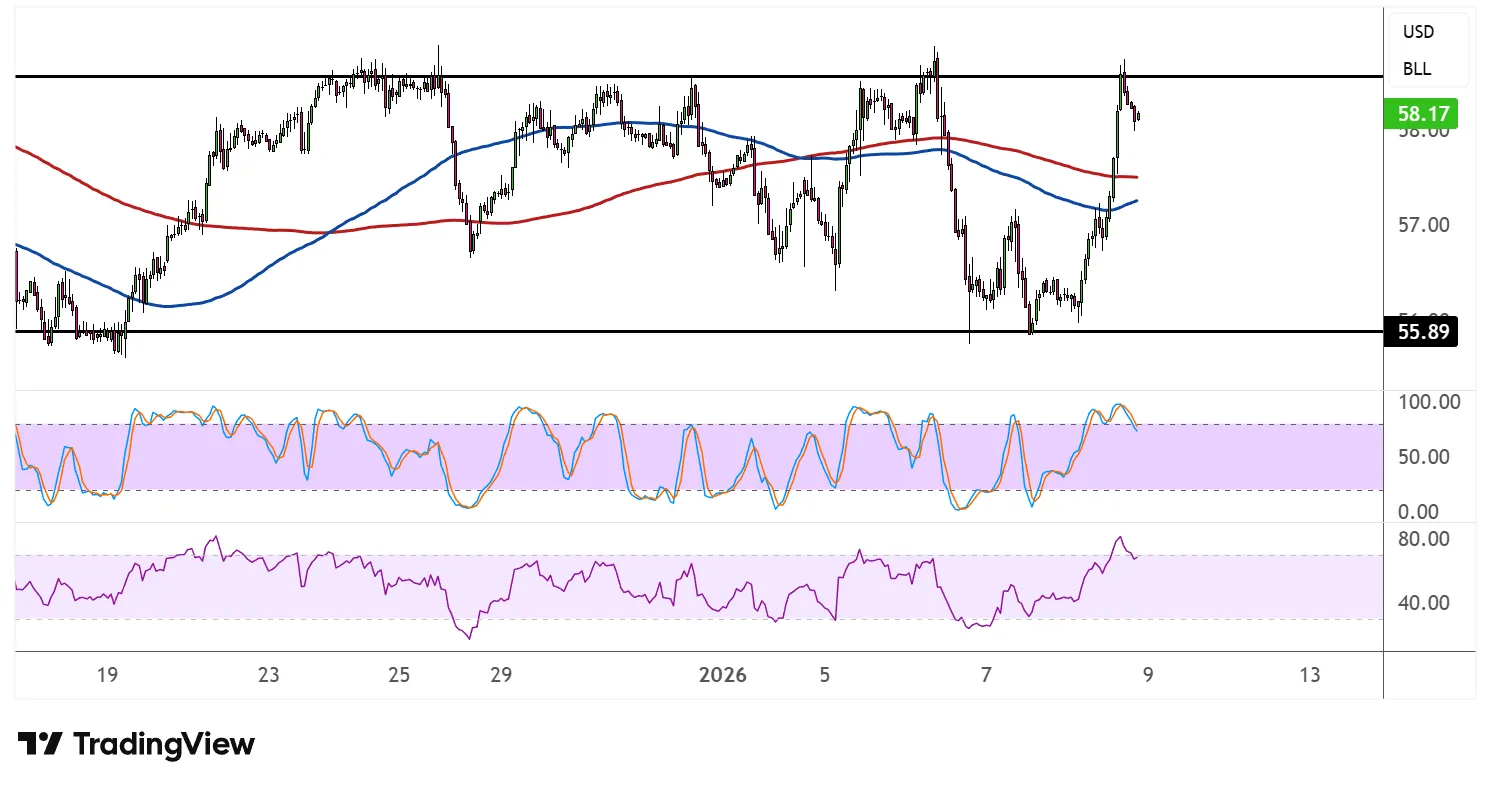
Task: Click the date 19 on time axis
Action: [108, 675]
